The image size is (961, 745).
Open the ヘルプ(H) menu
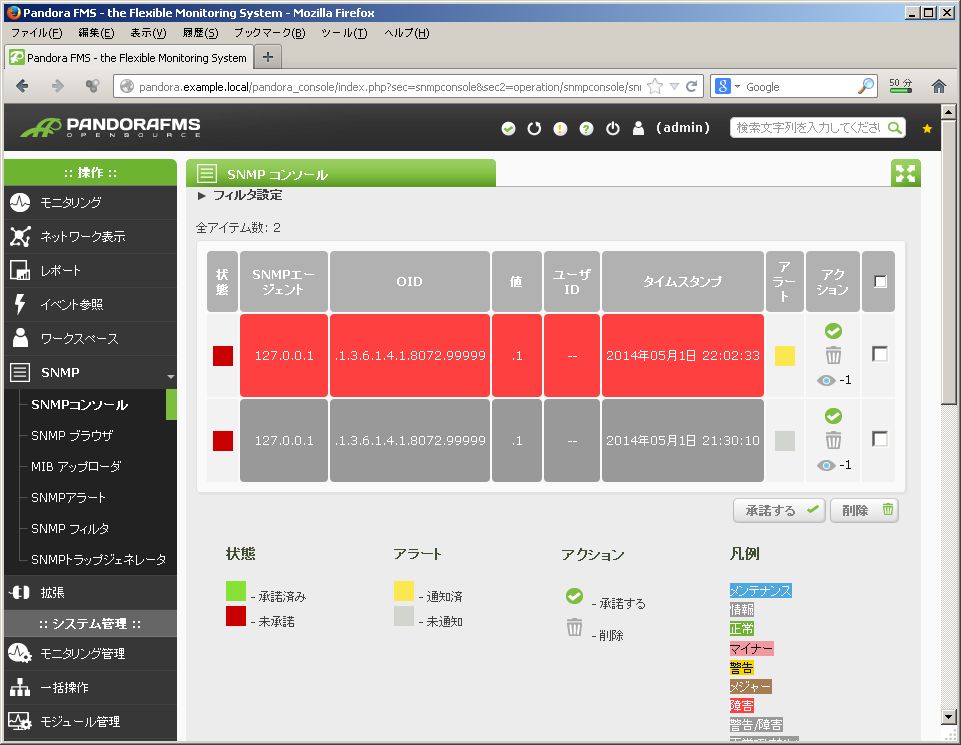click(406, 33)
